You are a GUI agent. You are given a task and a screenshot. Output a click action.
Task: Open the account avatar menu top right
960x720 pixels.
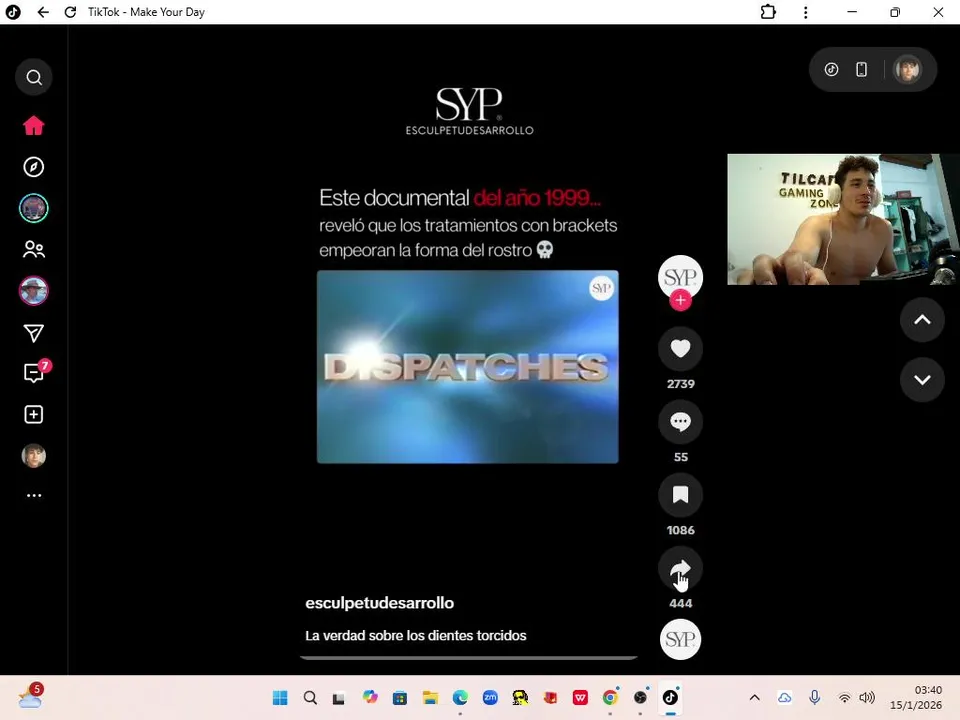coord(907,69)
